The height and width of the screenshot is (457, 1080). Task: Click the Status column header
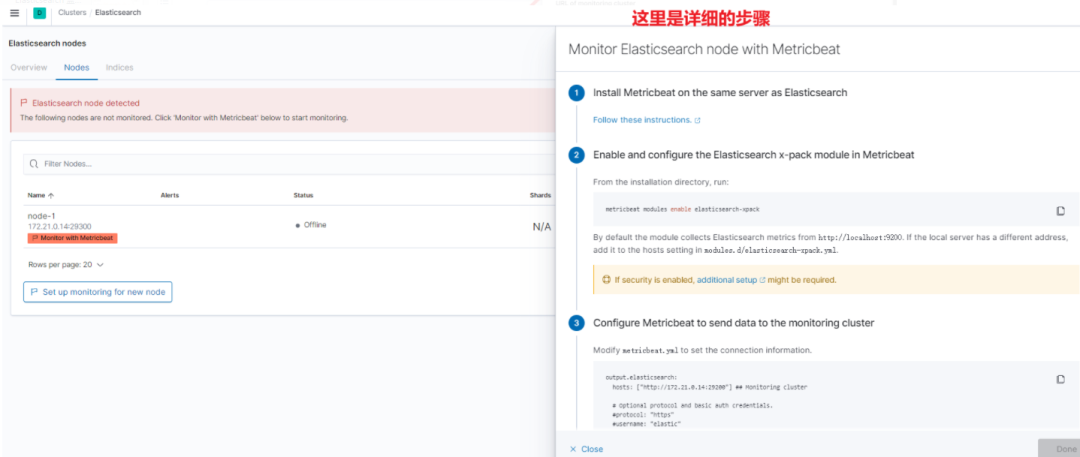tap(304, 196)
